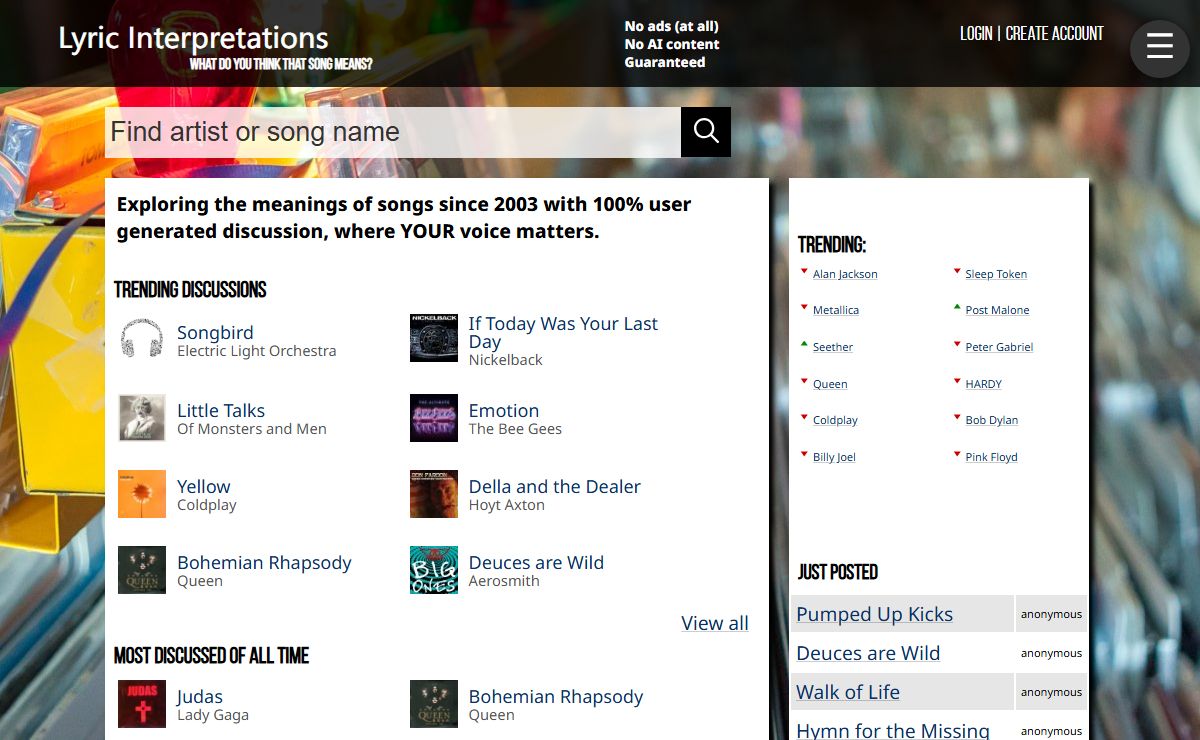This screenshot has height=740, width=1200.
Task: Click Queen album cover under Most Discussed
Action: (x=434, y=704)
